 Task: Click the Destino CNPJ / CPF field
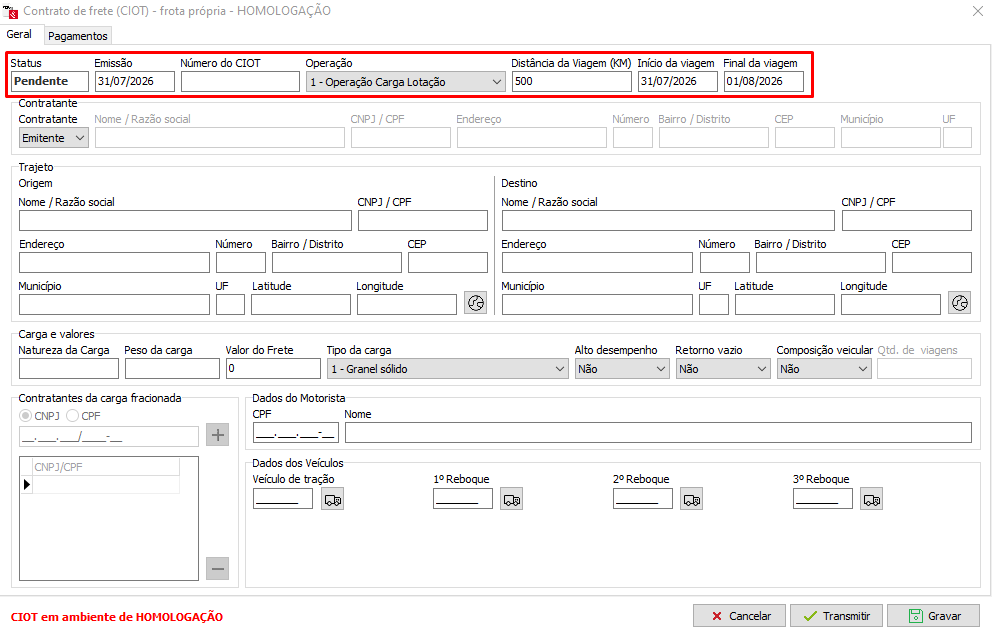[907, 220]
